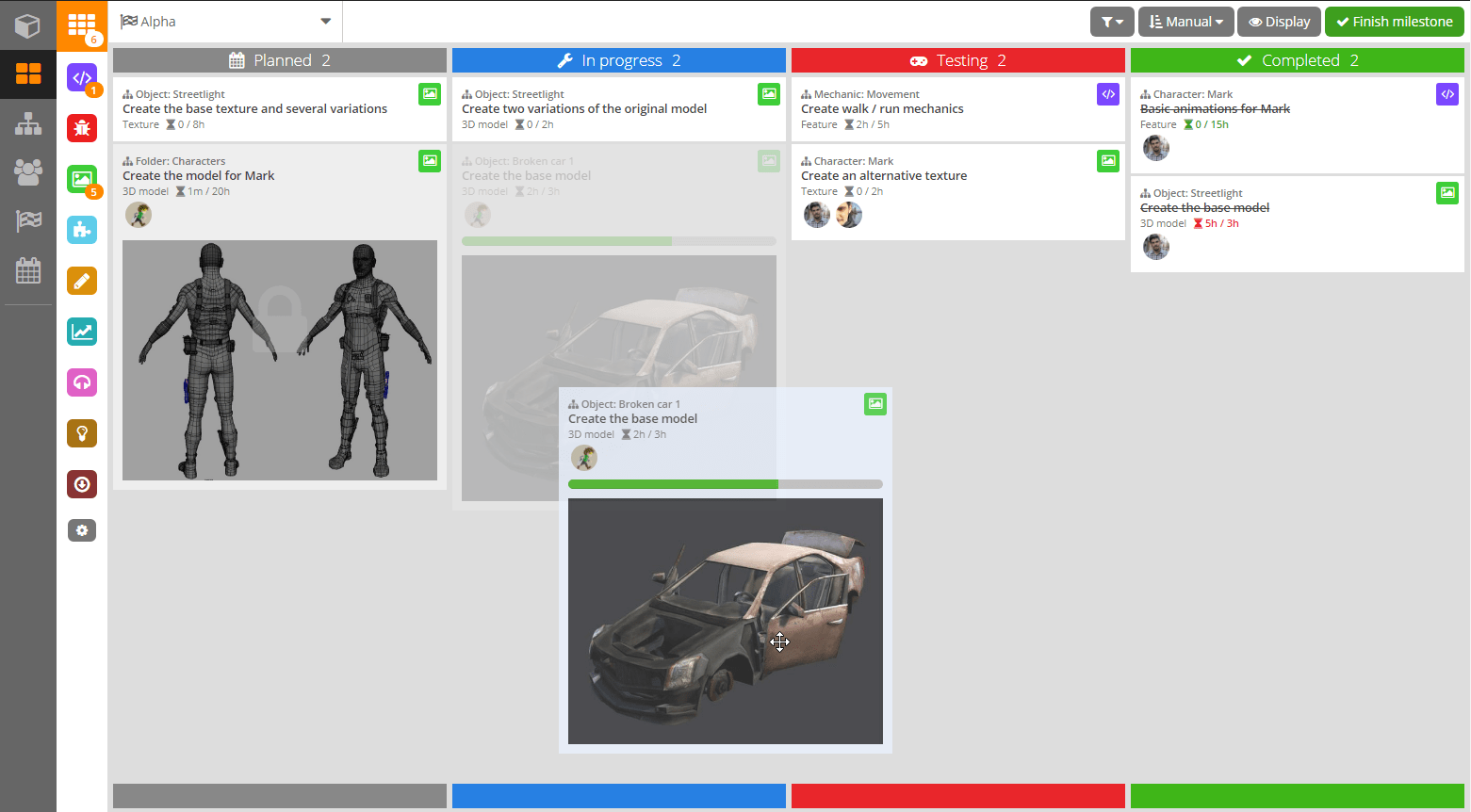1471x812 pixels.
Task: Click the Mark character wireframe thumbnail
Action: (x=280, y=360)
